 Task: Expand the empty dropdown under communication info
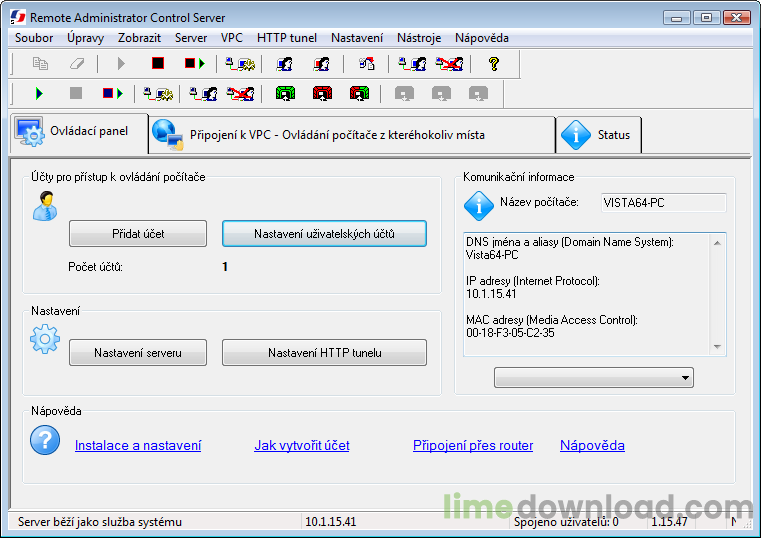594,378
